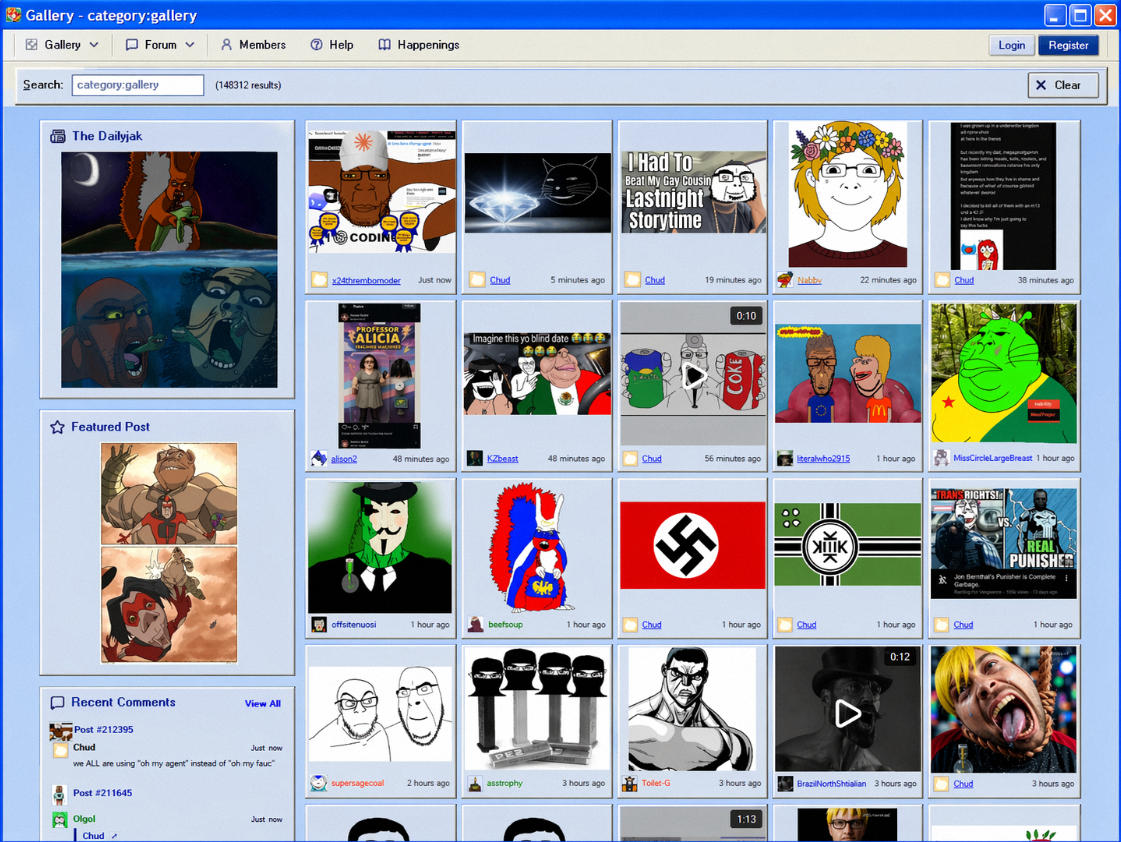This screenshot has height=842, width=1121.
Task: Click the Recent Comments bubble icon
Action: [58, 703]
